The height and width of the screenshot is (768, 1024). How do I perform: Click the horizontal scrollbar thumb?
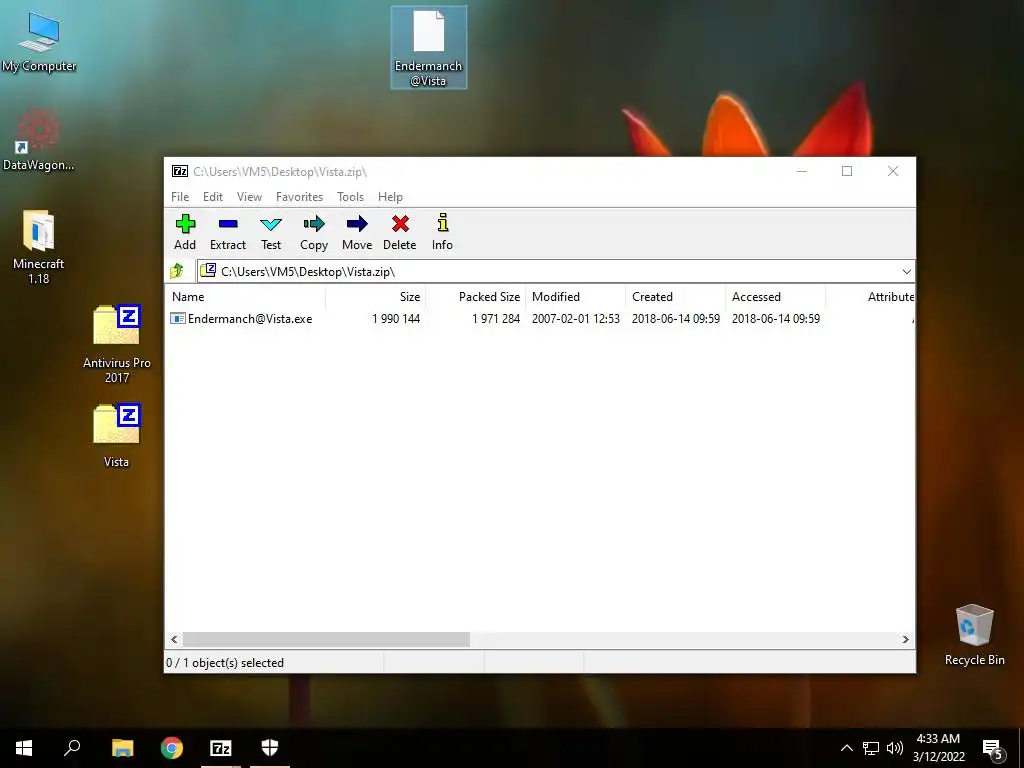pyautogui.click(x=326, y=639)
